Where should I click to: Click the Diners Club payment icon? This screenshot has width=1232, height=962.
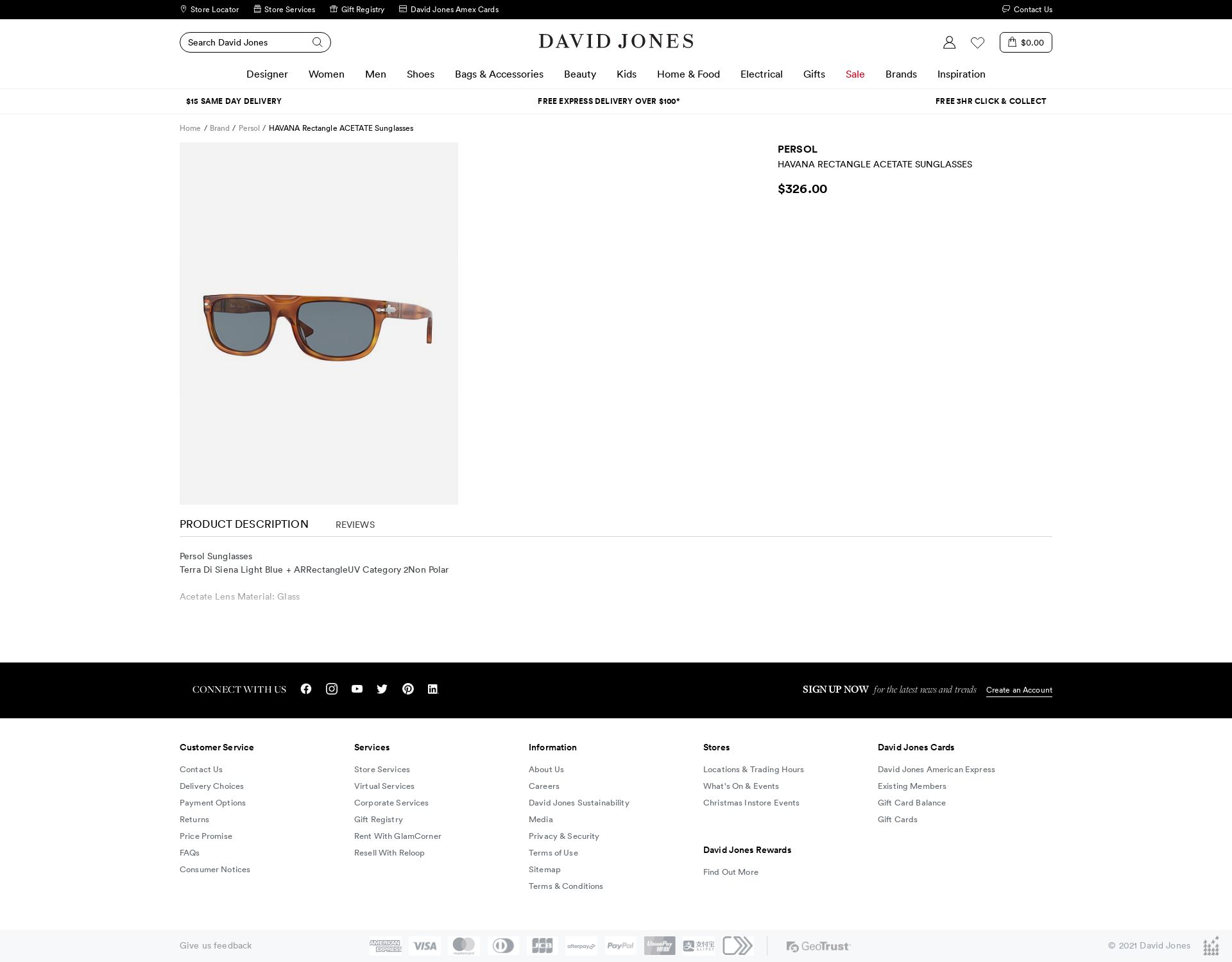coord(503,946)
